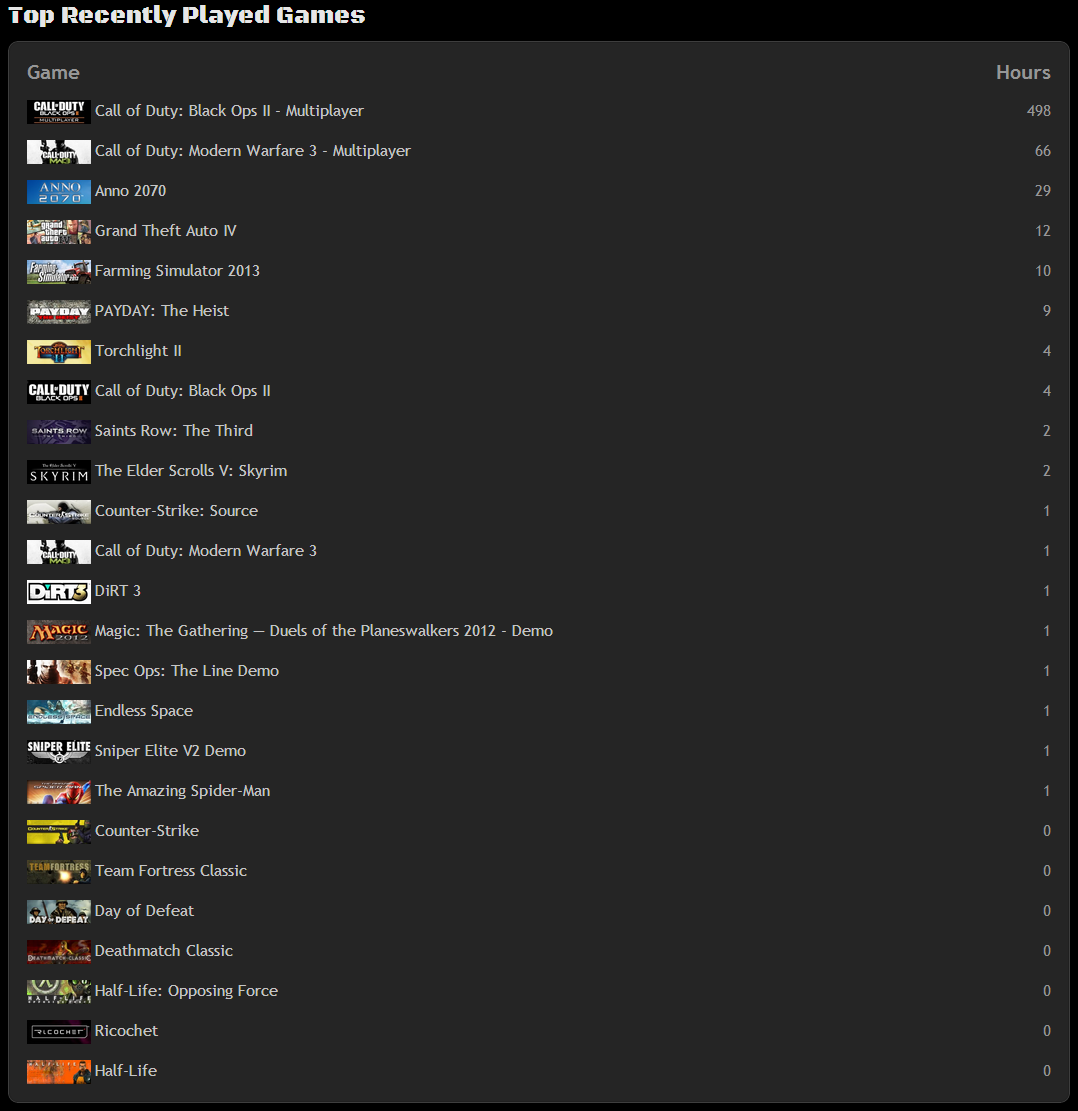Select the Amazing Spider-Man game icon

pyautogui.click(x=59, y=791)
